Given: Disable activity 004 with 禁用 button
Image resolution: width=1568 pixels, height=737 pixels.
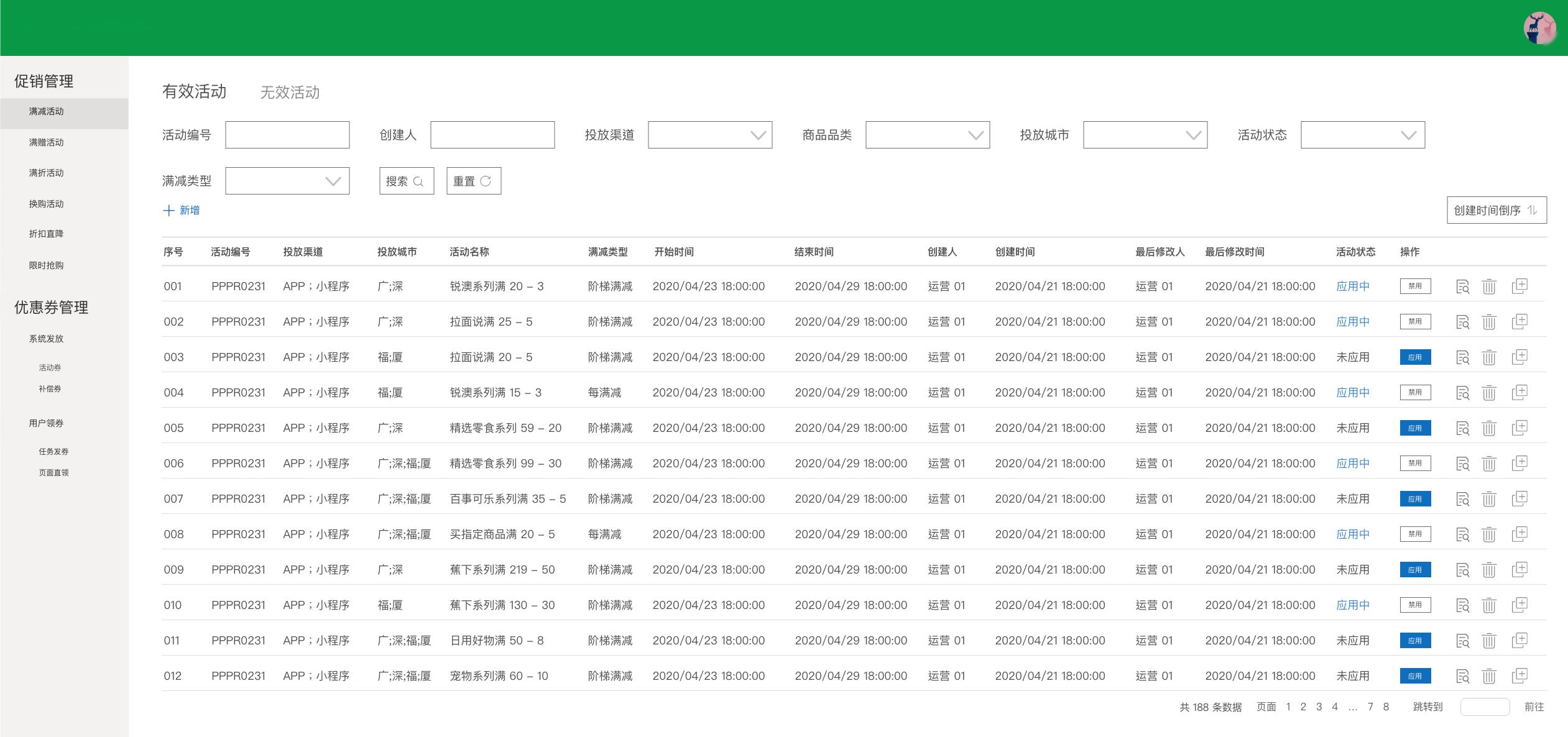Looking at the screenshot, I should 1416,393.
